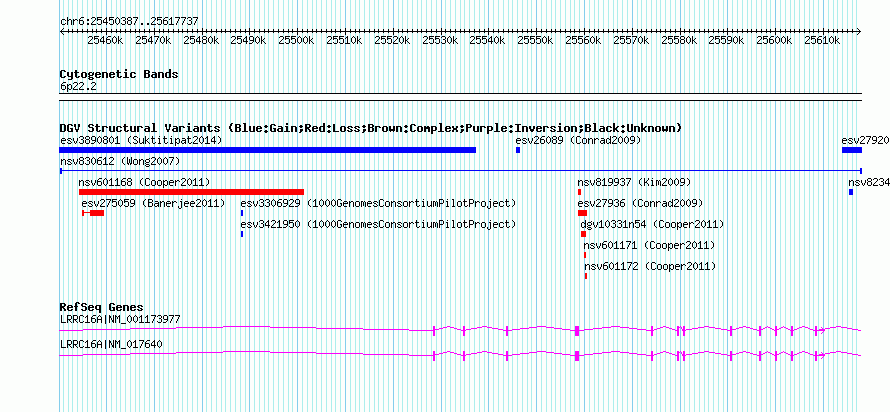The image size is (890, 412).
Task: Click the esv27936 red loss block
Action: pos(582,213)
